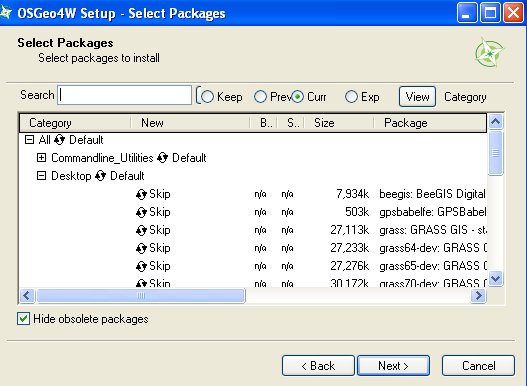Uncheck Hide obsolete packages checkbox
This screenshot has width=527, height=386.
(24, 318)
